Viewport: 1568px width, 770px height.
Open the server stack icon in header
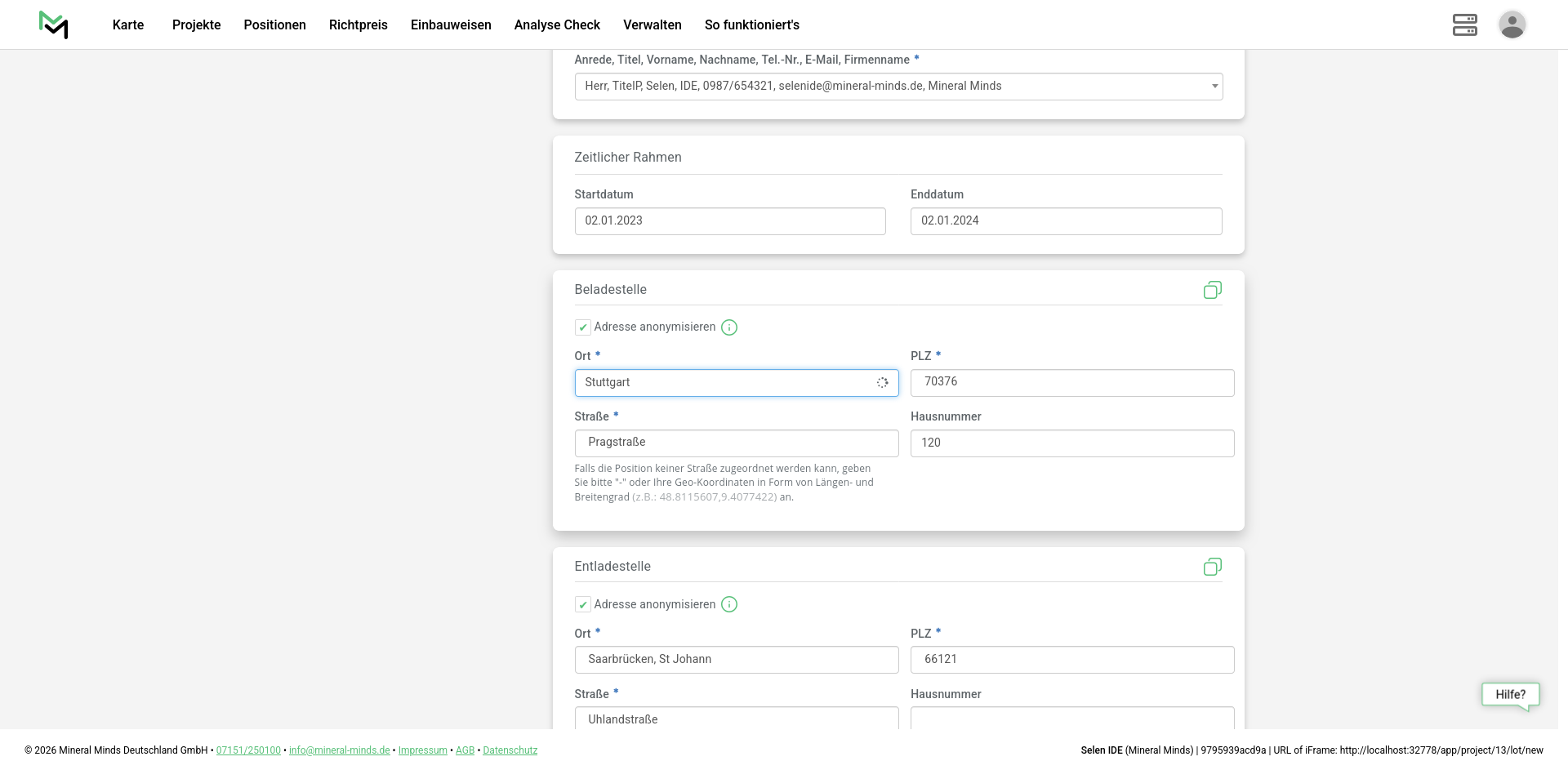[x=1464, y=24]
